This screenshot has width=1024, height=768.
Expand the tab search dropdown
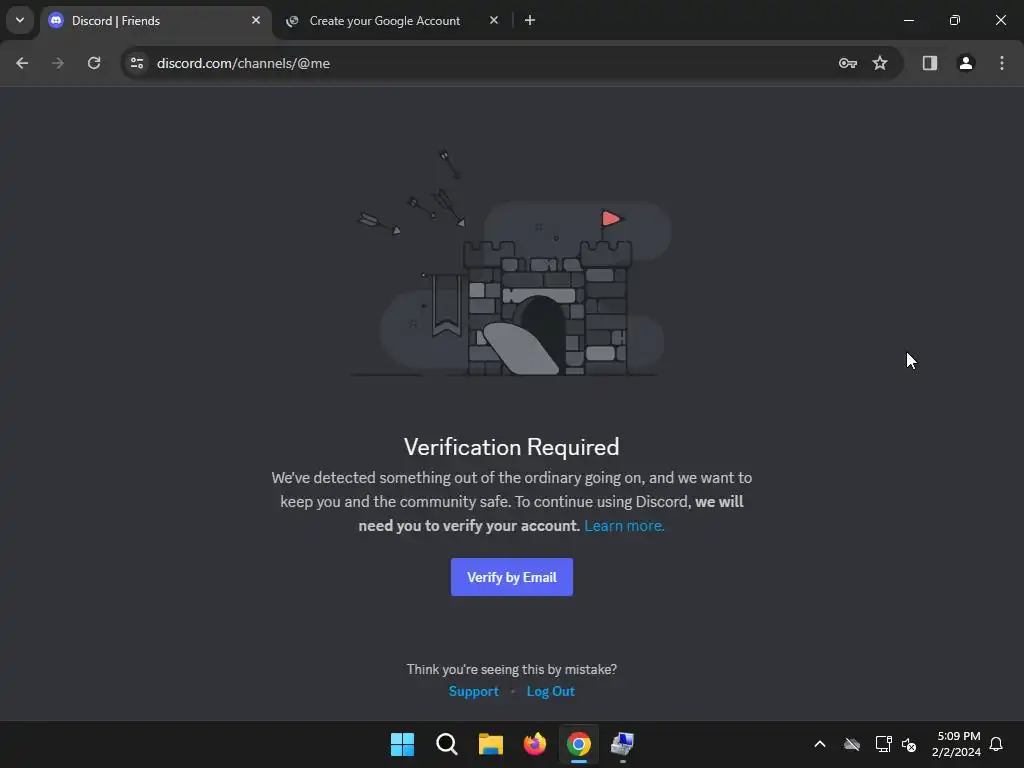20,20
